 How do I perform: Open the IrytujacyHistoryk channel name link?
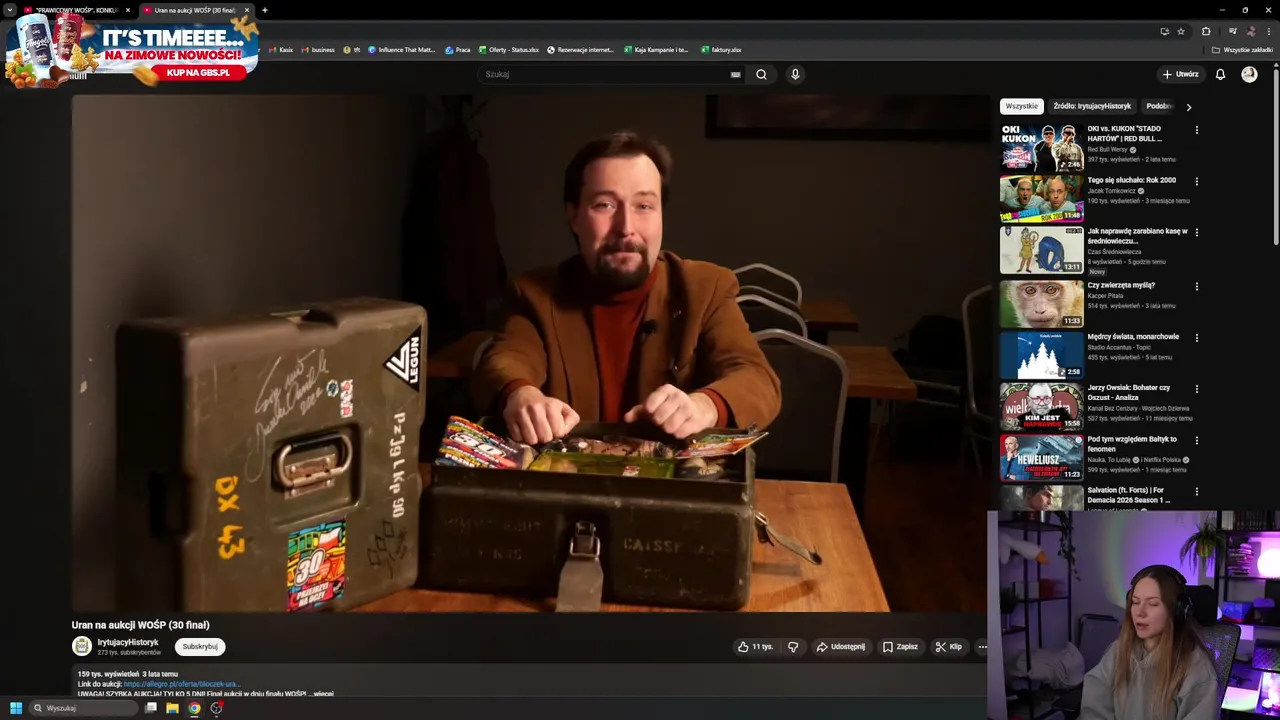click(128, 642)
